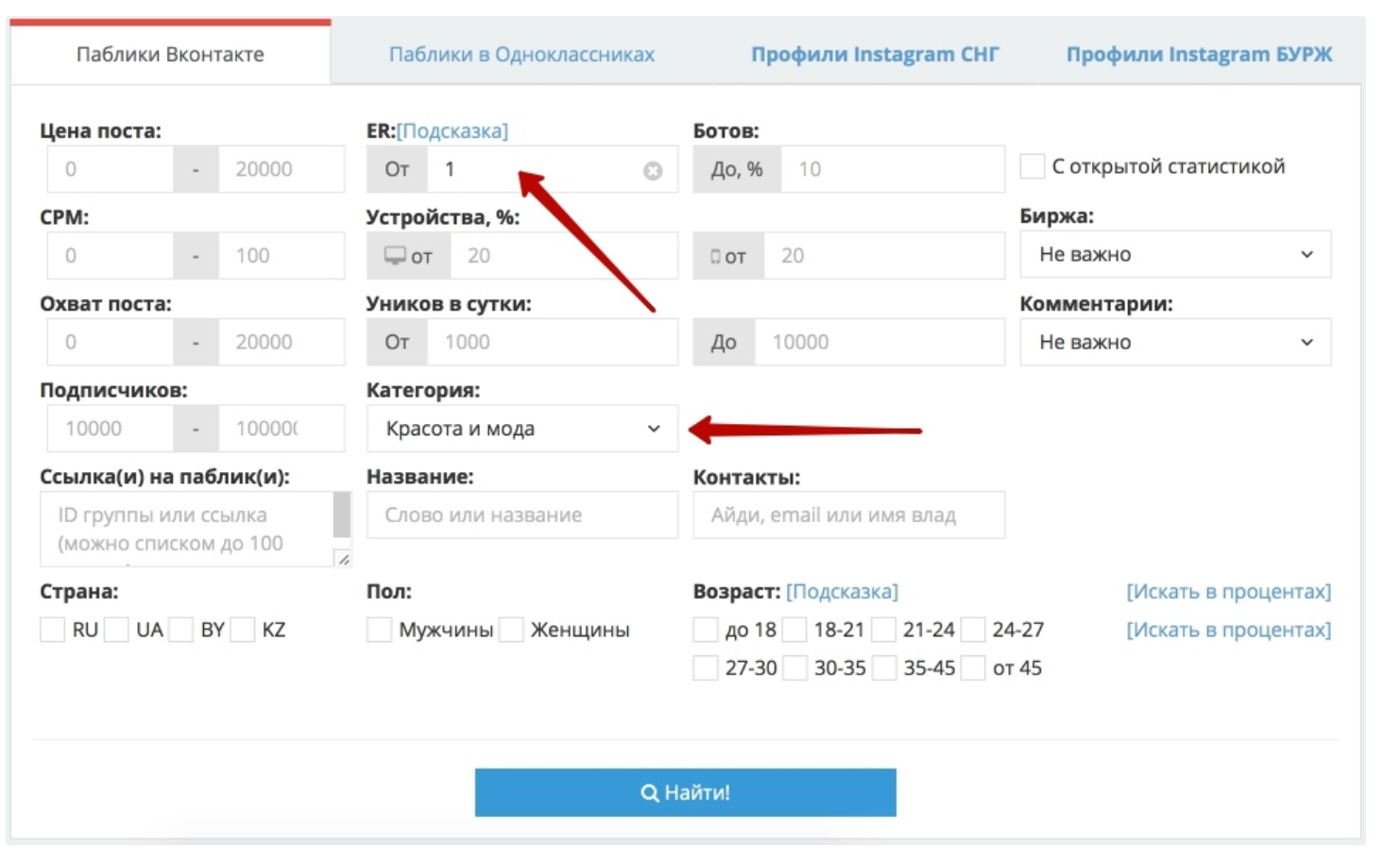The width and height of the screenshot is (1400, 863).
Task: Focus the Охват поста minimum field
Action: coord(111,342)
